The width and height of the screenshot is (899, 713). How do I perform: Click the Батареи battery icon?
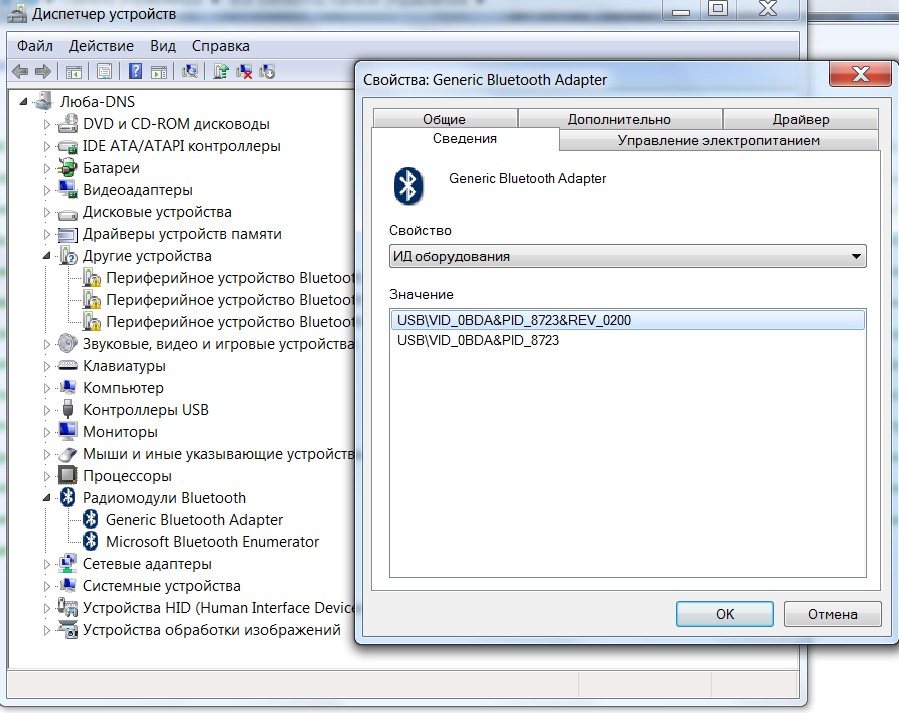(x=68, y=167)
